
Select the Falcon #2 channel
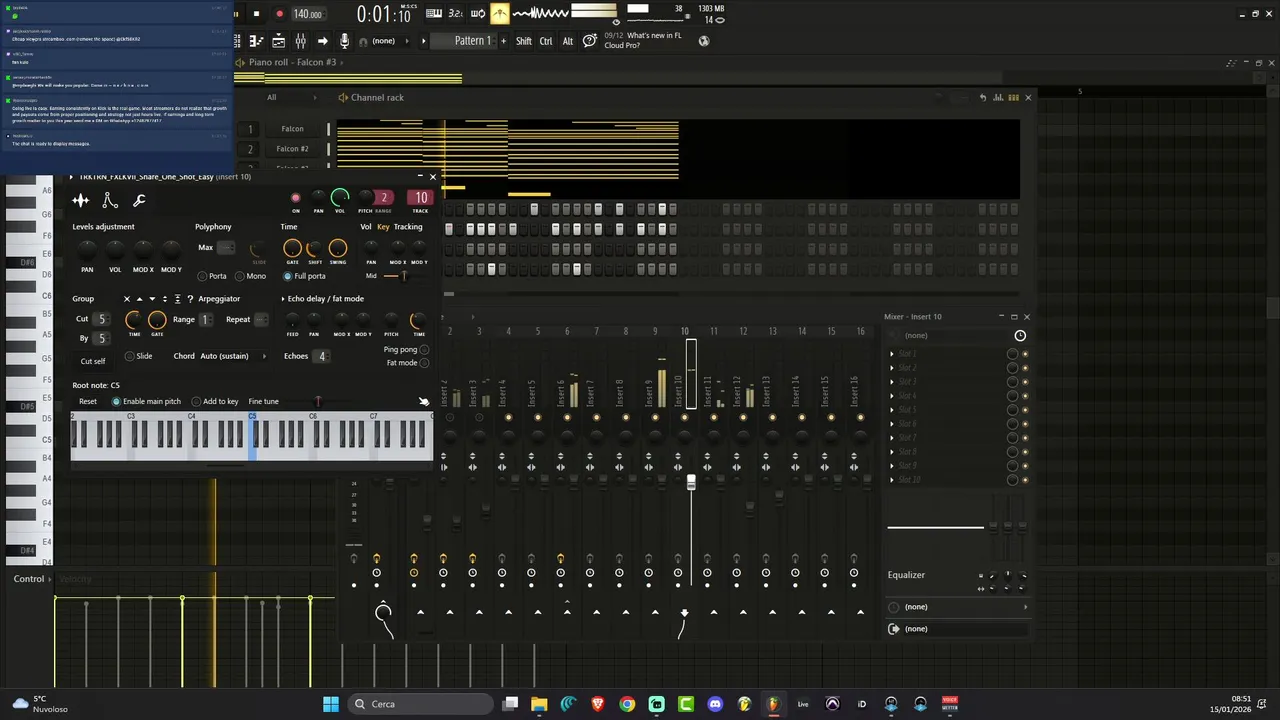click(x=293, y=149)
